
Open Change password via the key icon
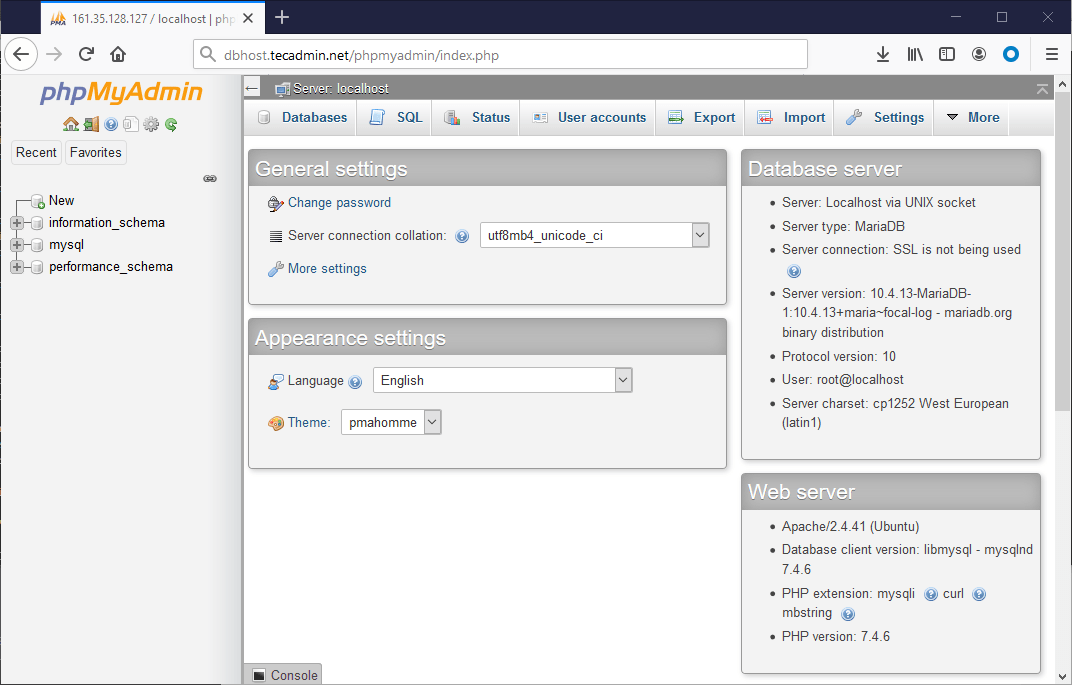[274, 203]
